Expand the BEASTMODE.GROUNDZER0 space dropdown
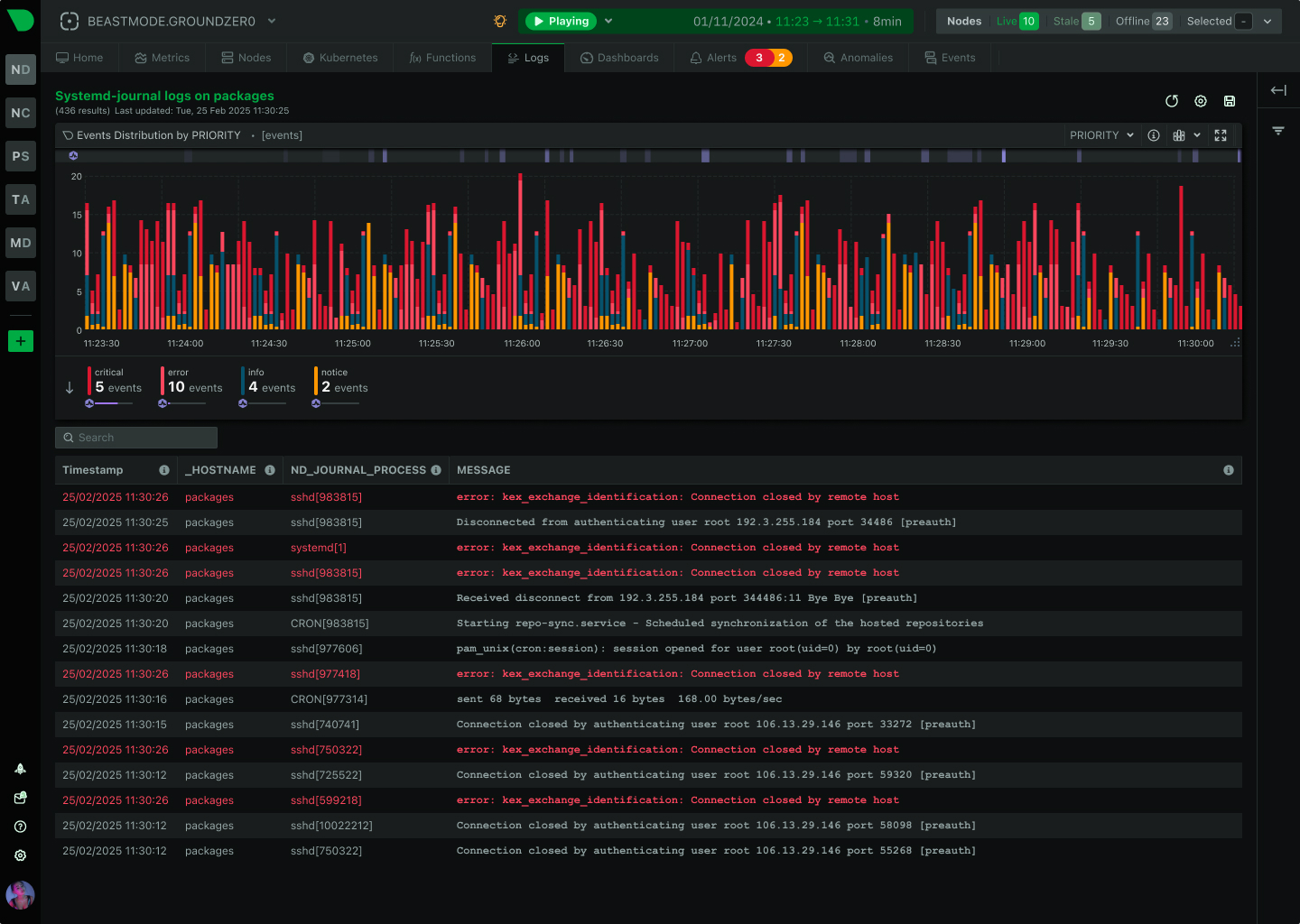Viewport: 1300px width, 924px height. point(271,21)
